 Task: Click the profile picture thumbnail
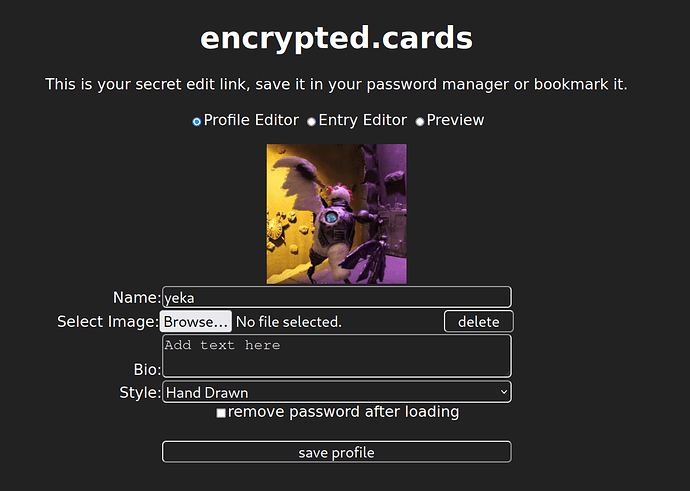tap(337, 214)
